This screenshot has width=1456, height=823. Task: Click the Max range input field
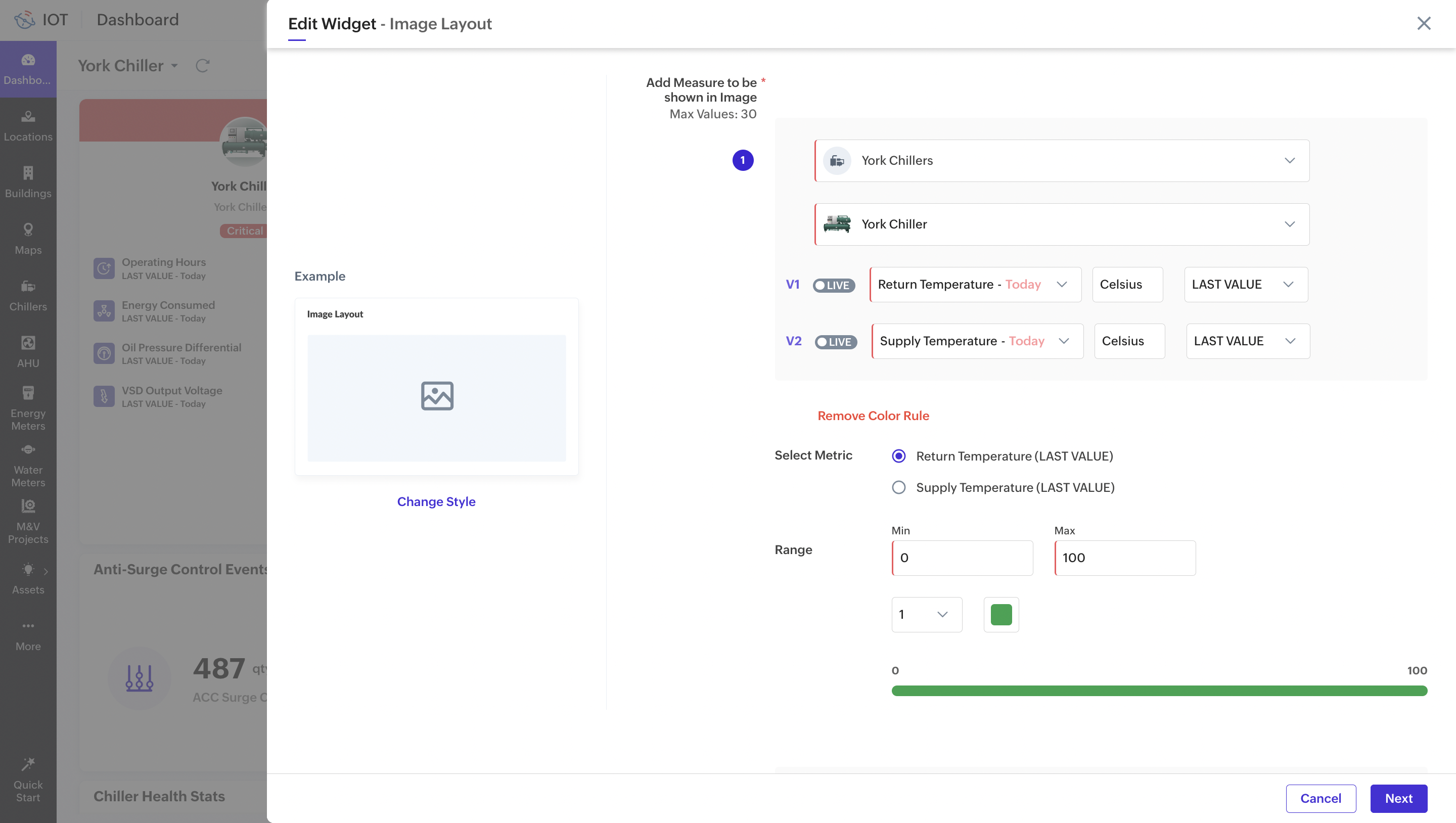[1124, 558]
